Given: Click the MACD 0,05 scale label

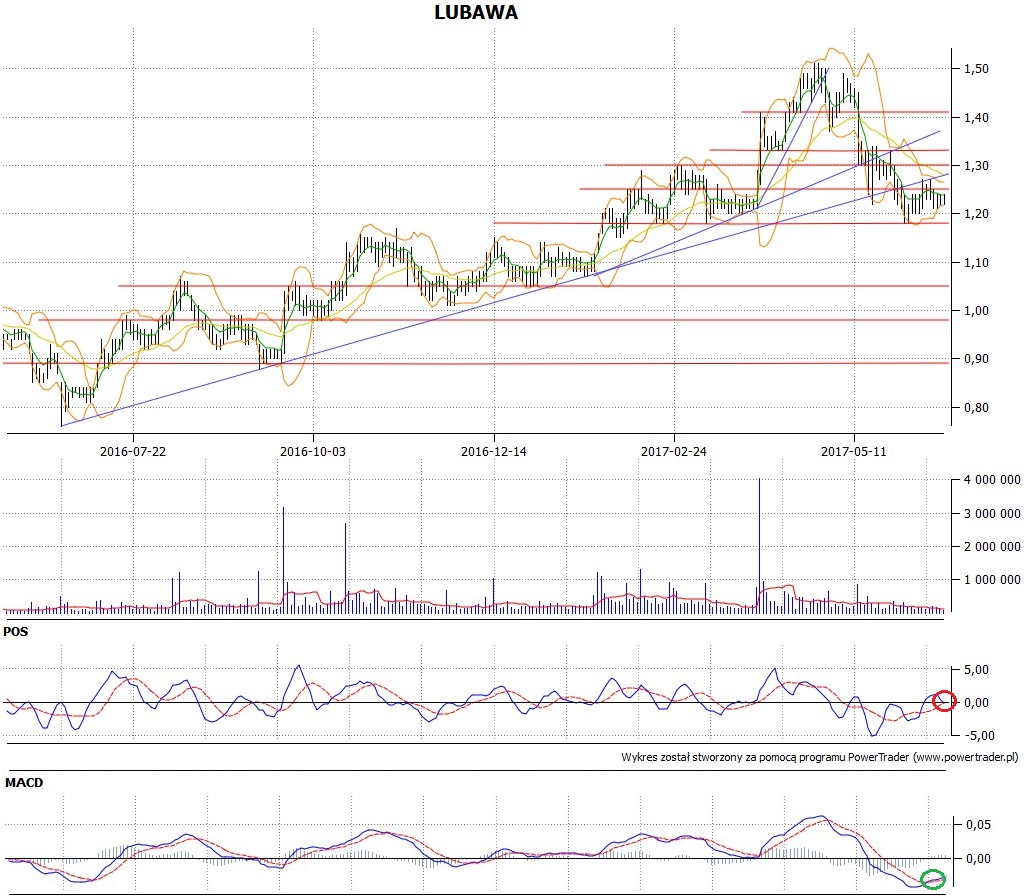Looking at the screenshot, I should (978, 825).
